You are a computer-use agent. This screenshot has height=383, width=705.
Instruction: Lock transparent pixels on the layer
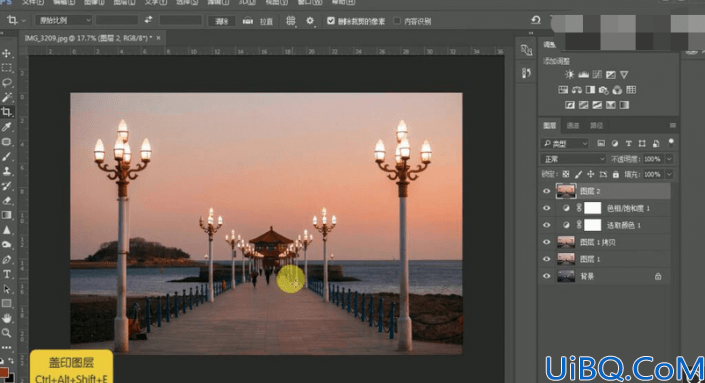[566, 174]
